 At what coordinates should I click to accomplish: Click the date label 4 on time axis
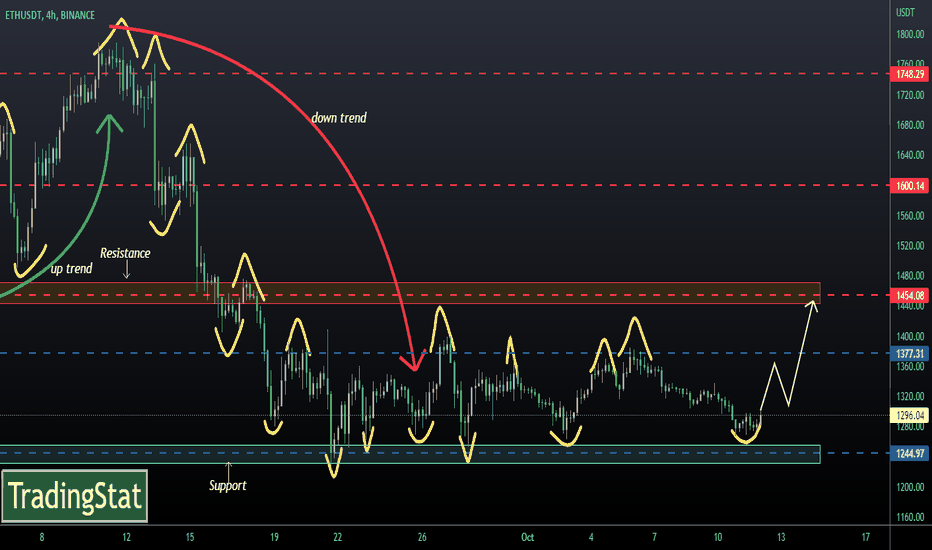591,538
